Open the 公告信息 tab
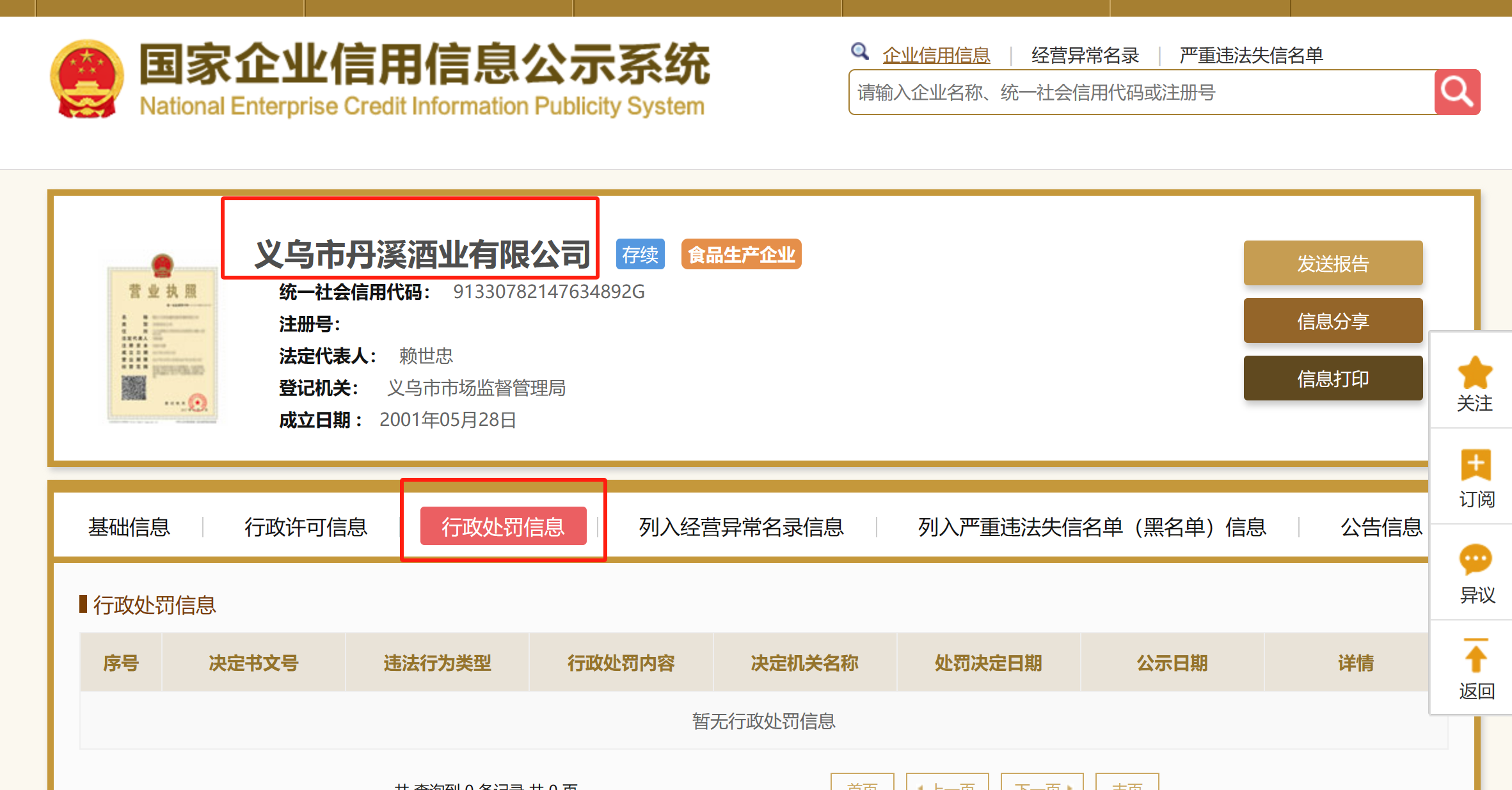Screen dimensions: 1512x790 click(x=1381, y=527)
